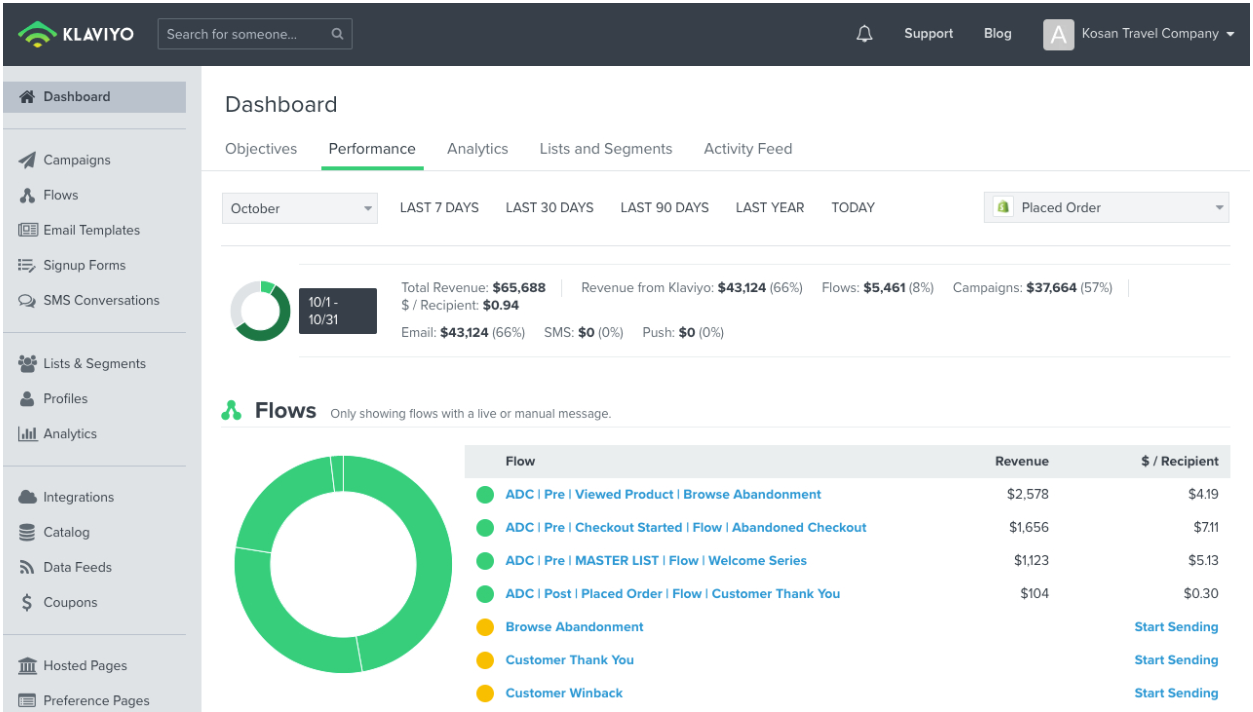Click the SMS Conversations chat icon

coord(27,300)
